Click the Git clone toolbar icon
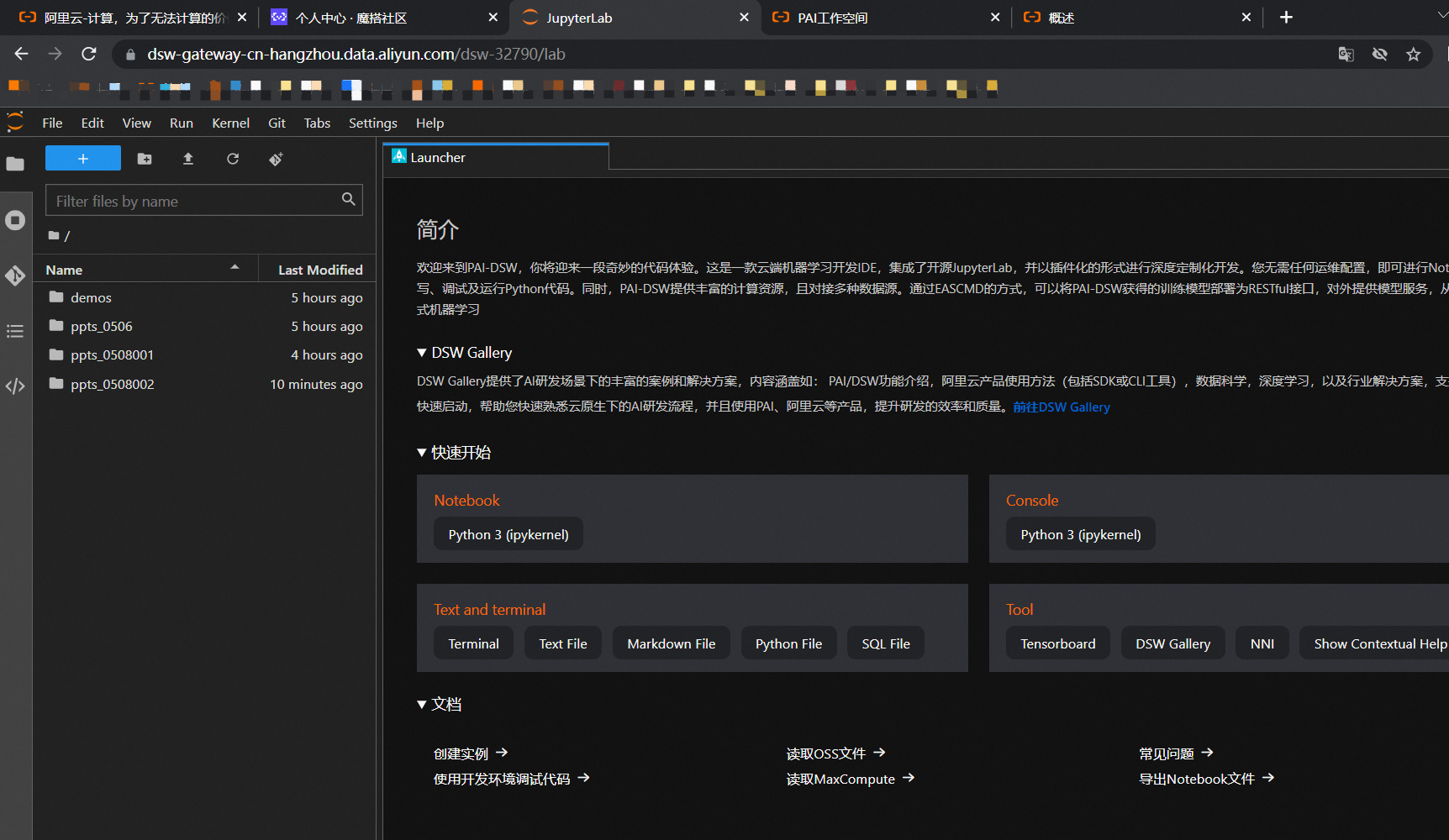 (276, 159)
